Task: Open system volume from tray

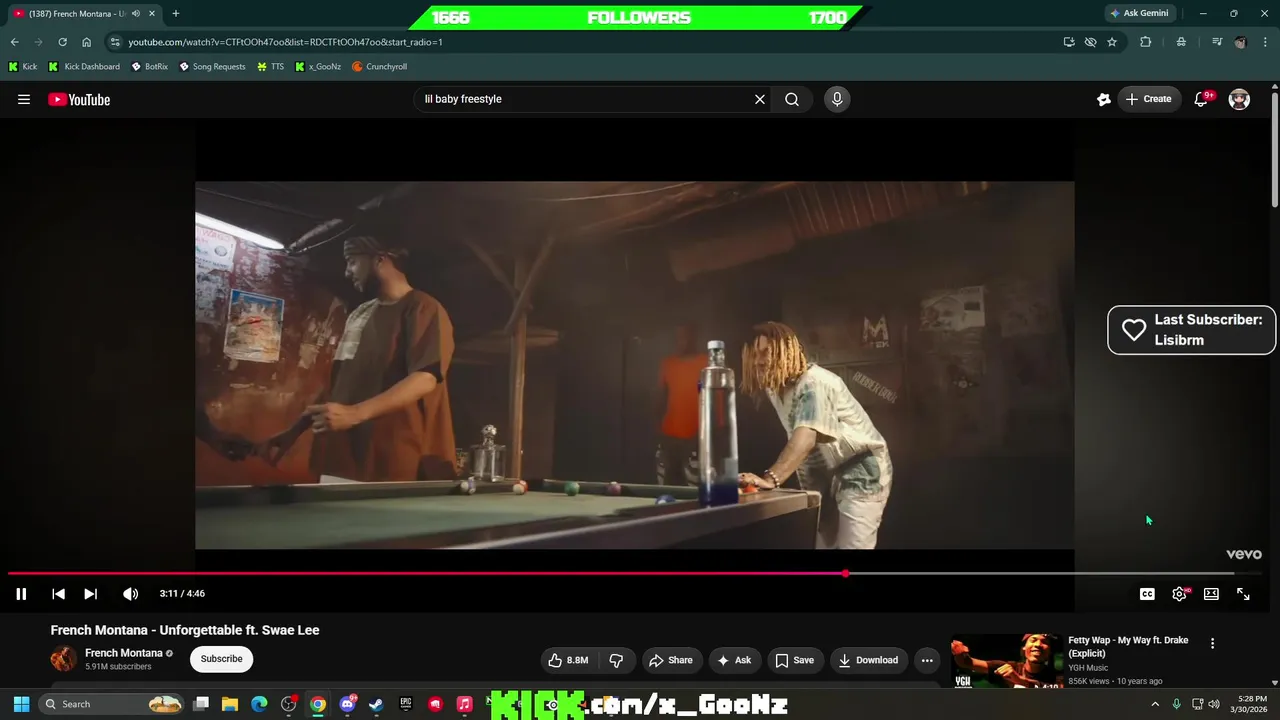Action: pos(1214,704)
